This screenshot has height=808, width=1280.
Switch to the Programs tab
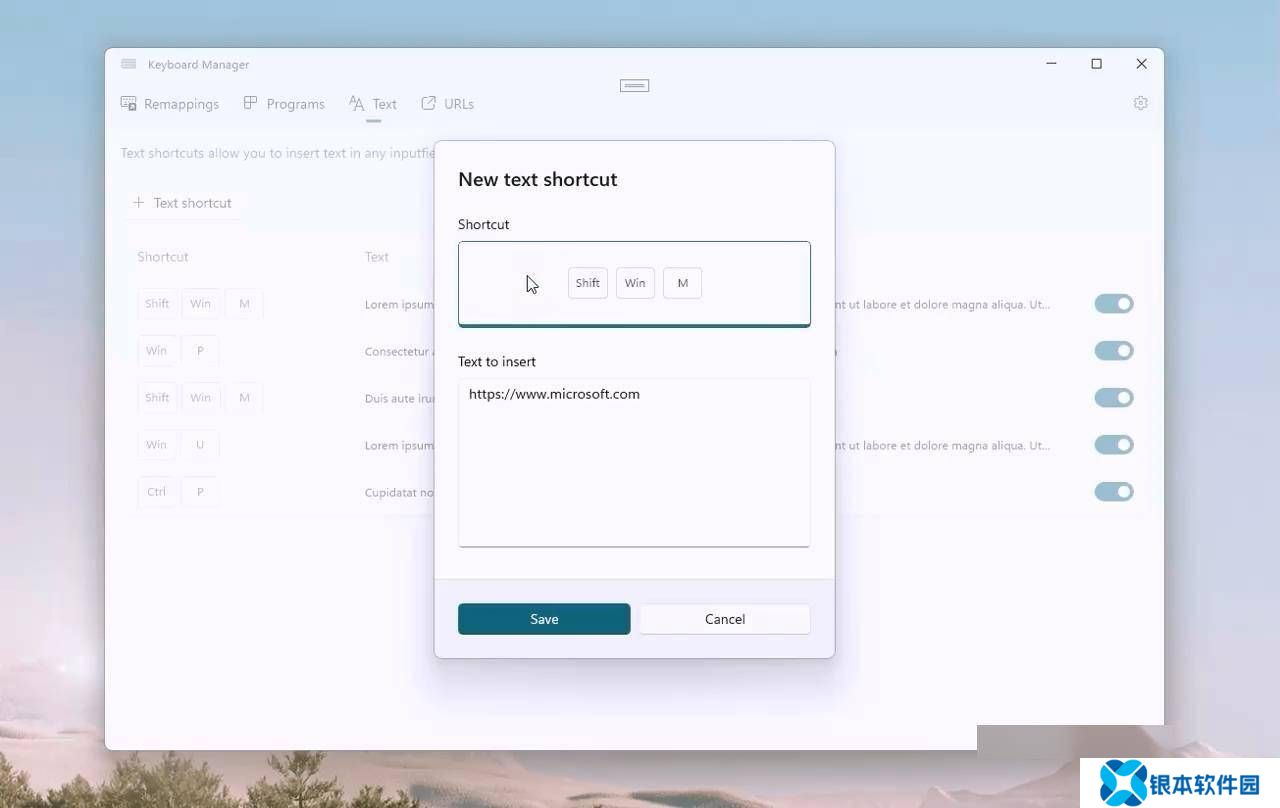click(x=295, y=104)
